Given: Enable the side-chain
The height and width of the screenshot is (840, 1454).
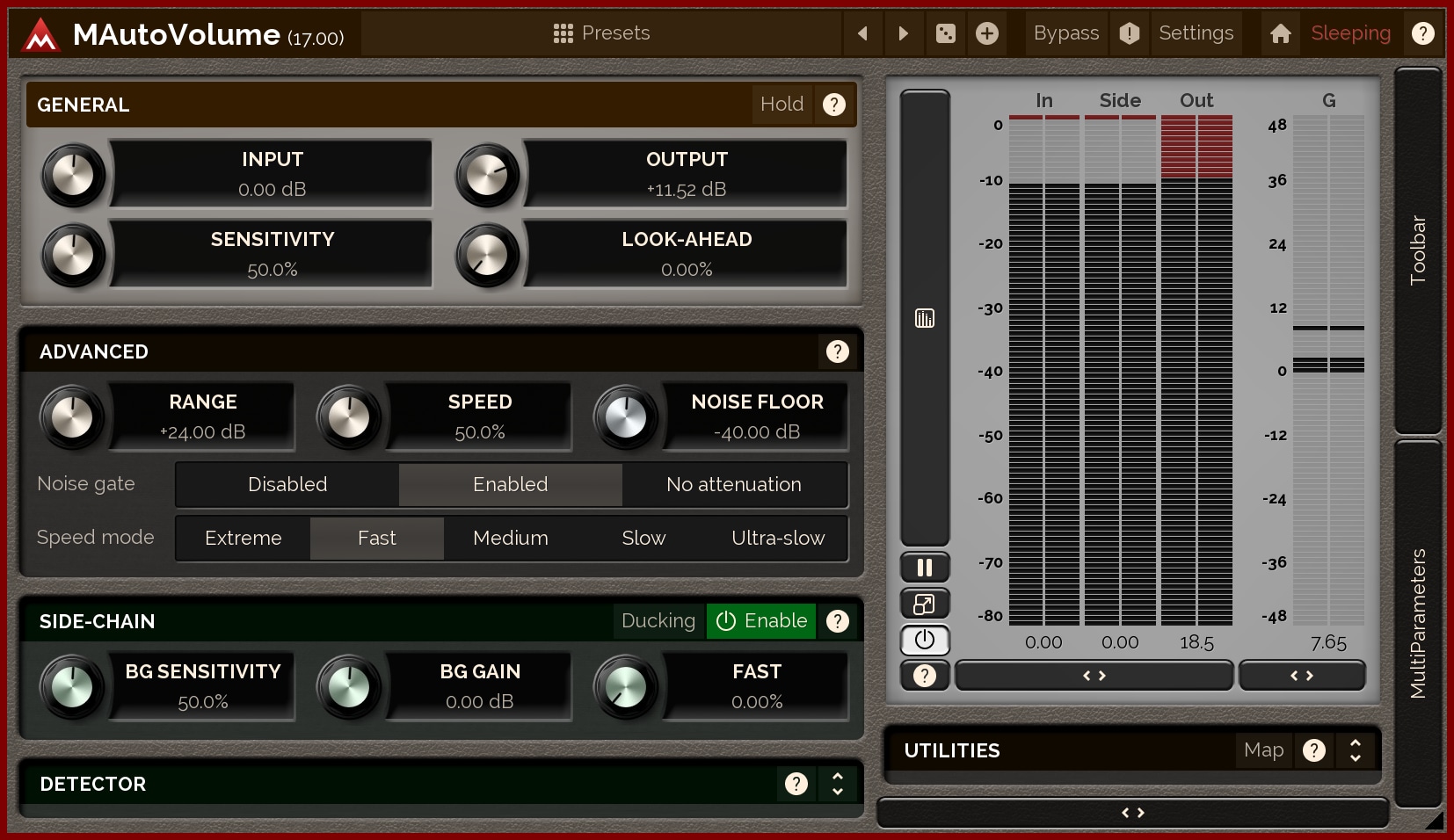Looking at the screenshot, I should pos(761,621).
